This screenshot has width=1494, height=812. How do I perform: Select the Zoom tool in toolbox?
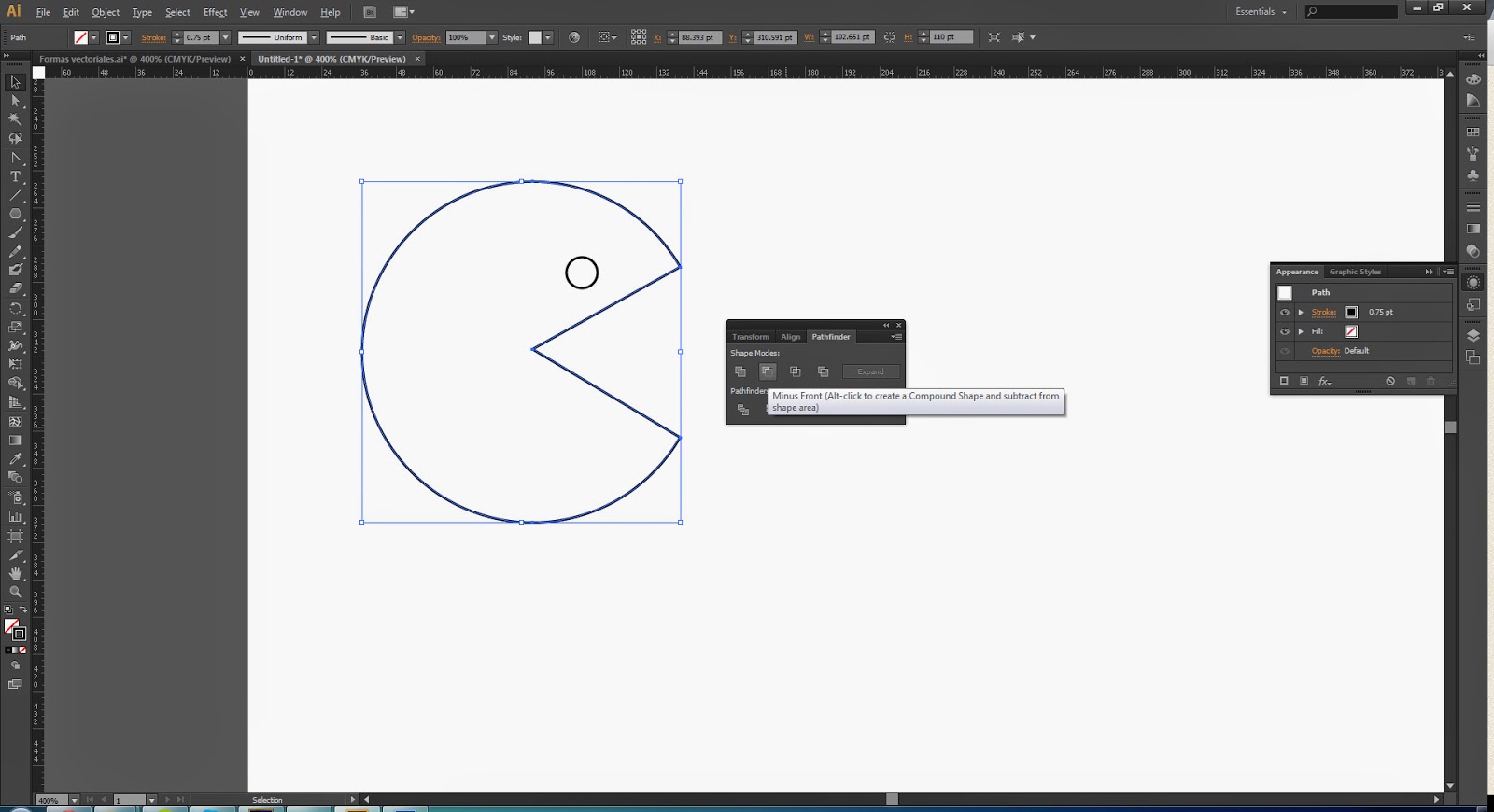click(15, 592)
